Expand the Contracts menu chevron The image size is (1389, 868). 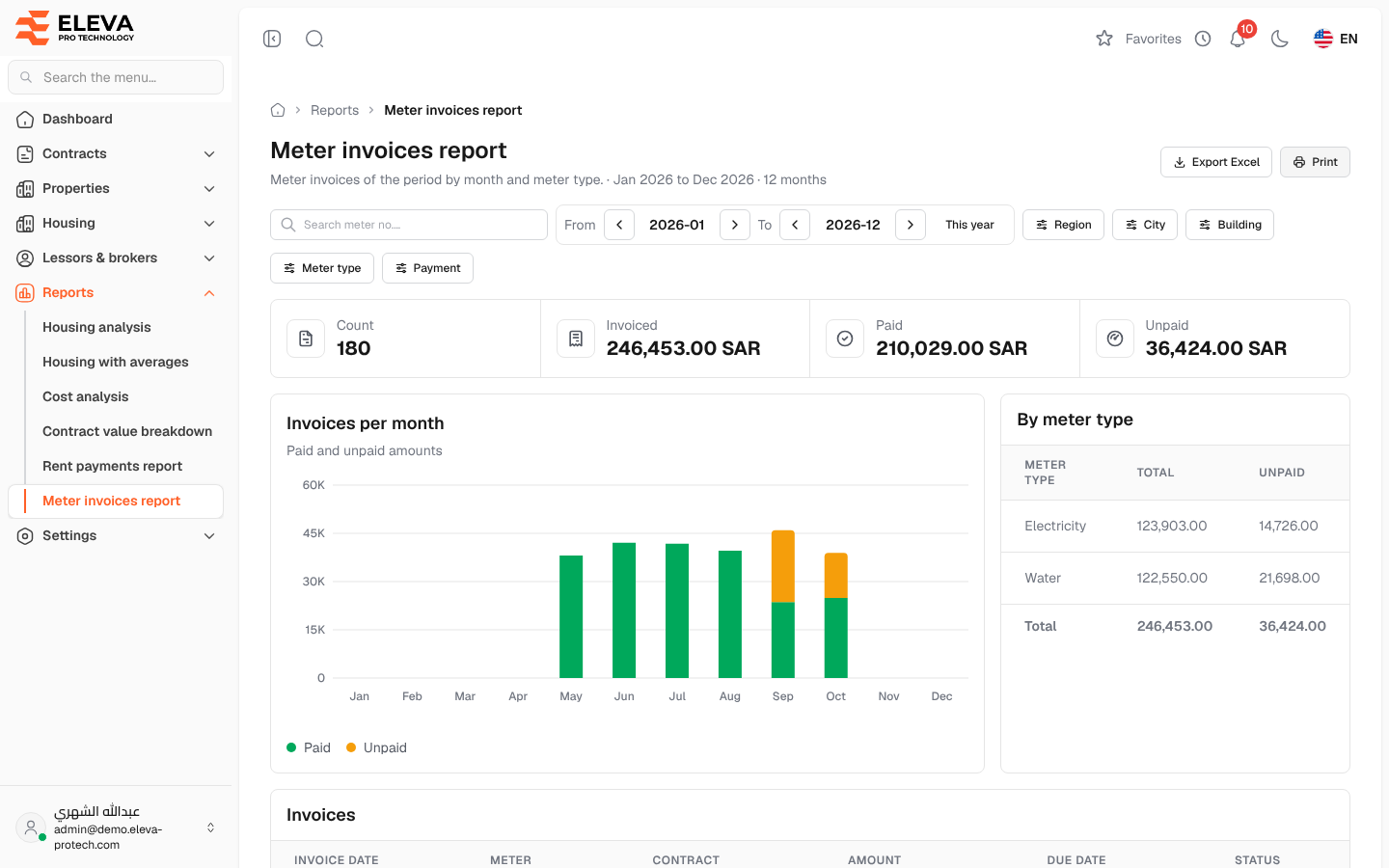point(209,153)
